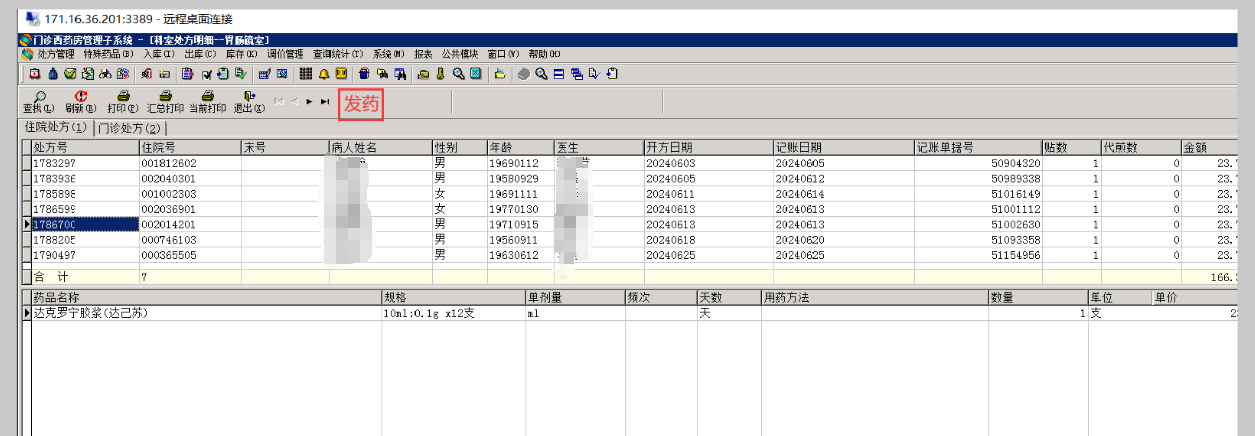Jump to the last record with the arrow
Screen dimensions: 1255x436
[324, 102]
